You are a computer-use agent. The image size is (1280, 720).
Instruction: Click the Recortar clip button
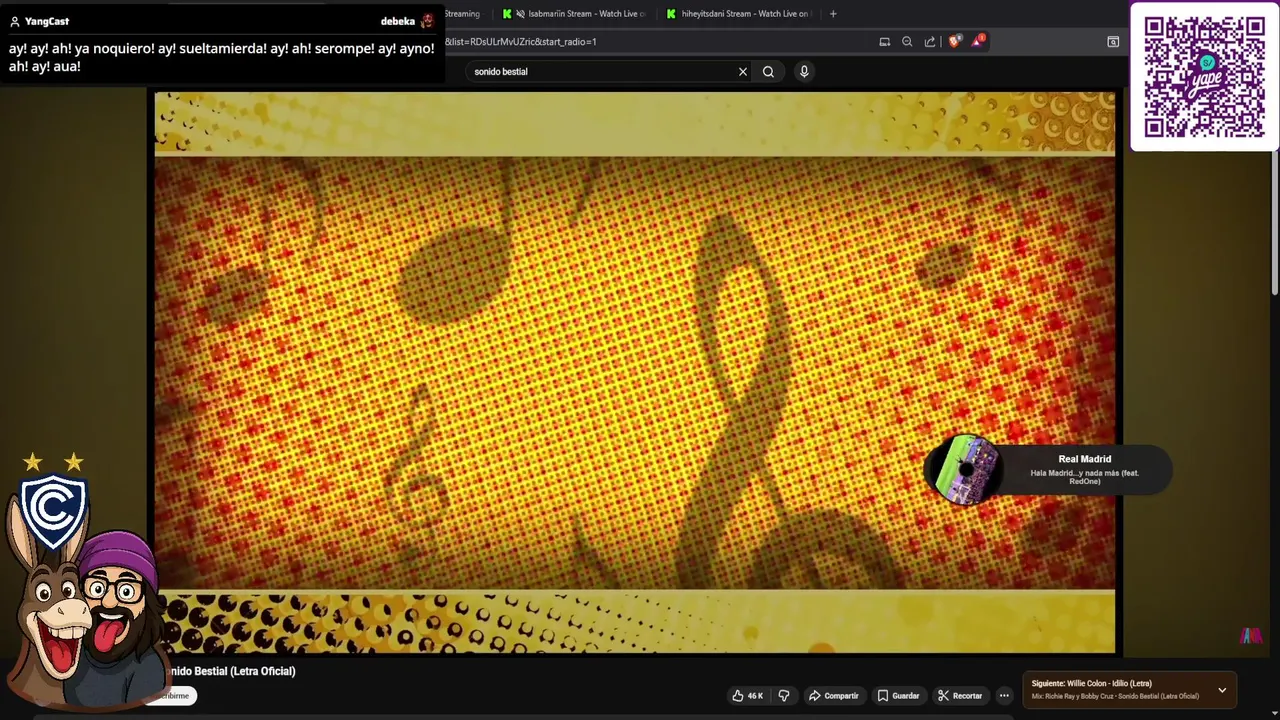pos(960,696)
